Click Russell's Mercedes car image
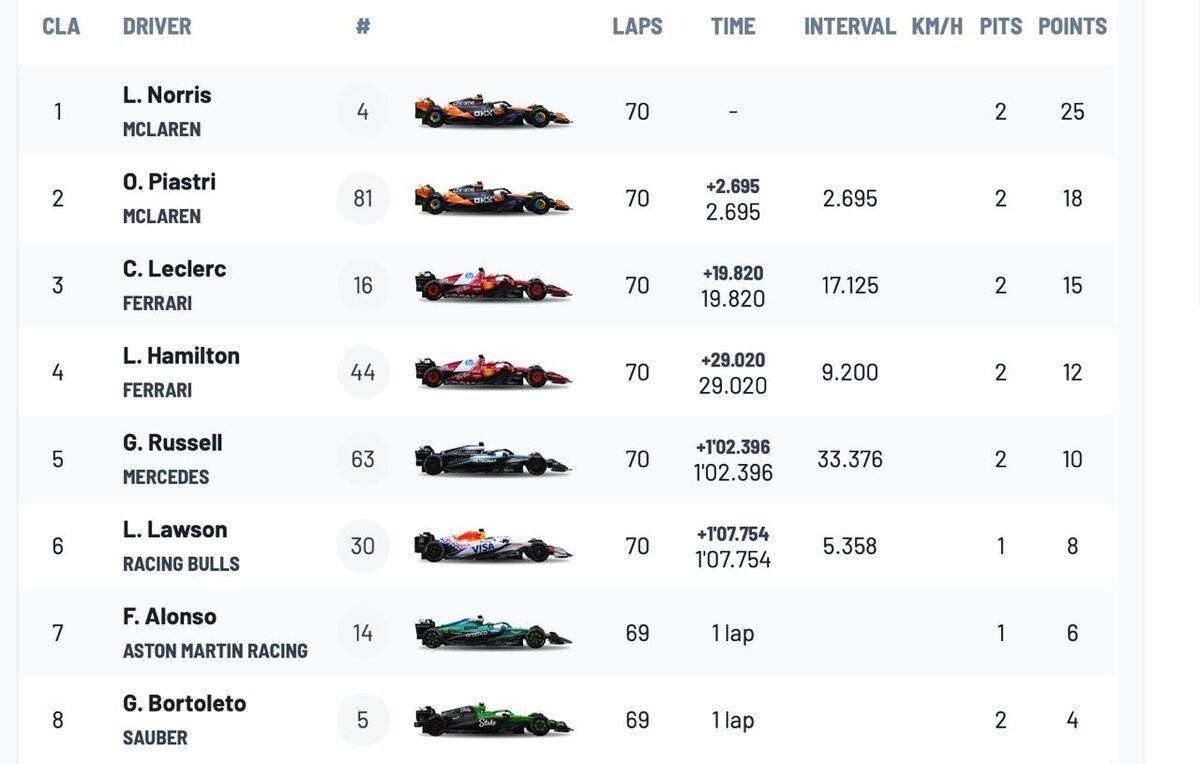The width and height of the screenshot is (1200, 764). pos(492,459)
